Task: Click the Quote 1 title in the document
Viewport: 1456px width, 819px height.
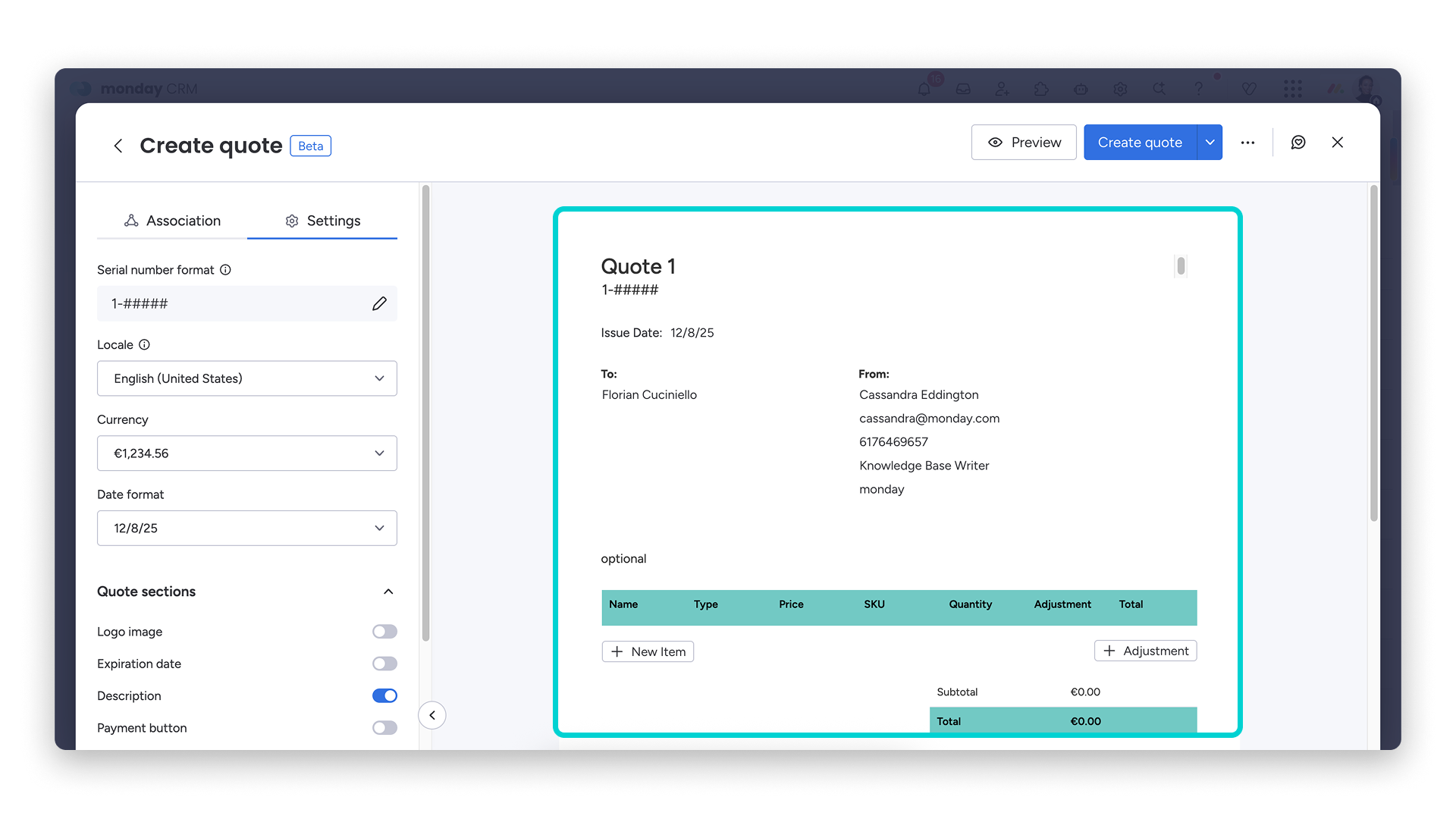Action: pos(638,266)
